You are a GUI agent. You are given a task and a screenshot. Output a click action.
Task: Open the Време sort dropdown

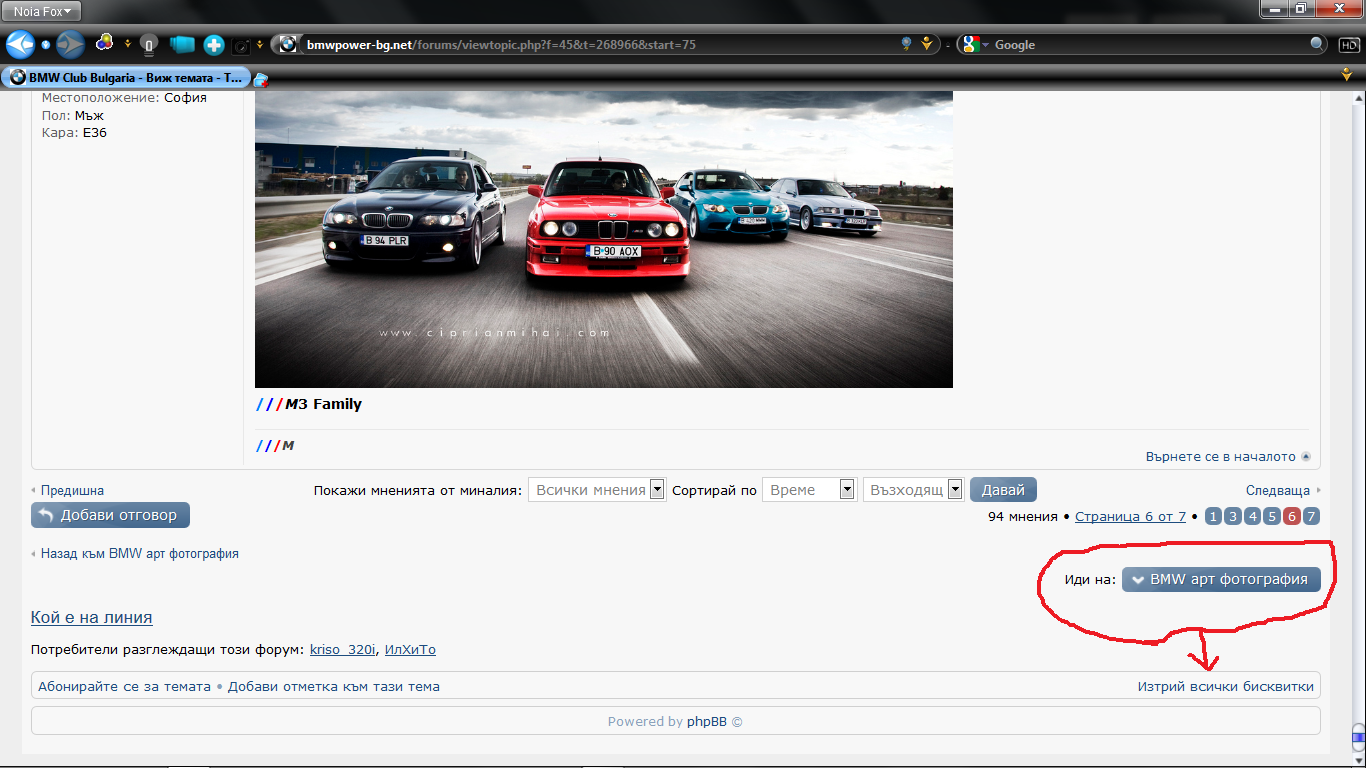tap(809, 489)
